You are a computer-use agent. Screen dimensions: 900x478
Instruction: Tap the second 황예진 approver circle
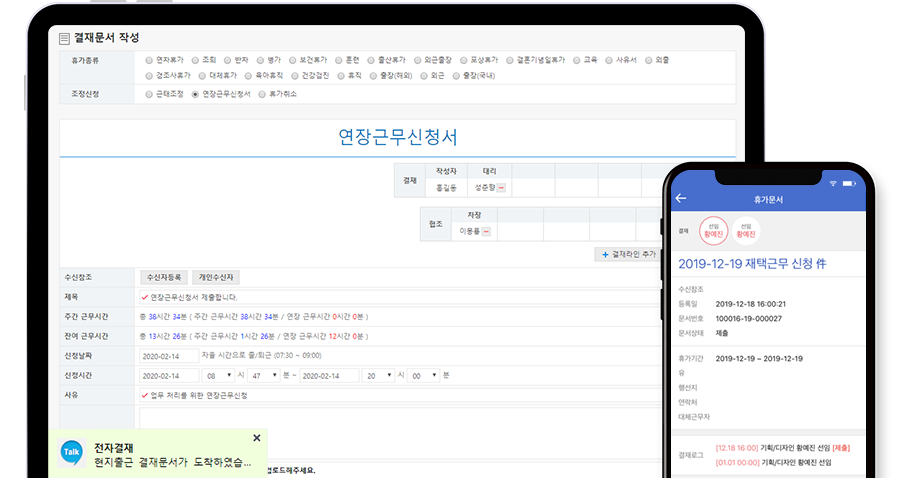point(746,231)
